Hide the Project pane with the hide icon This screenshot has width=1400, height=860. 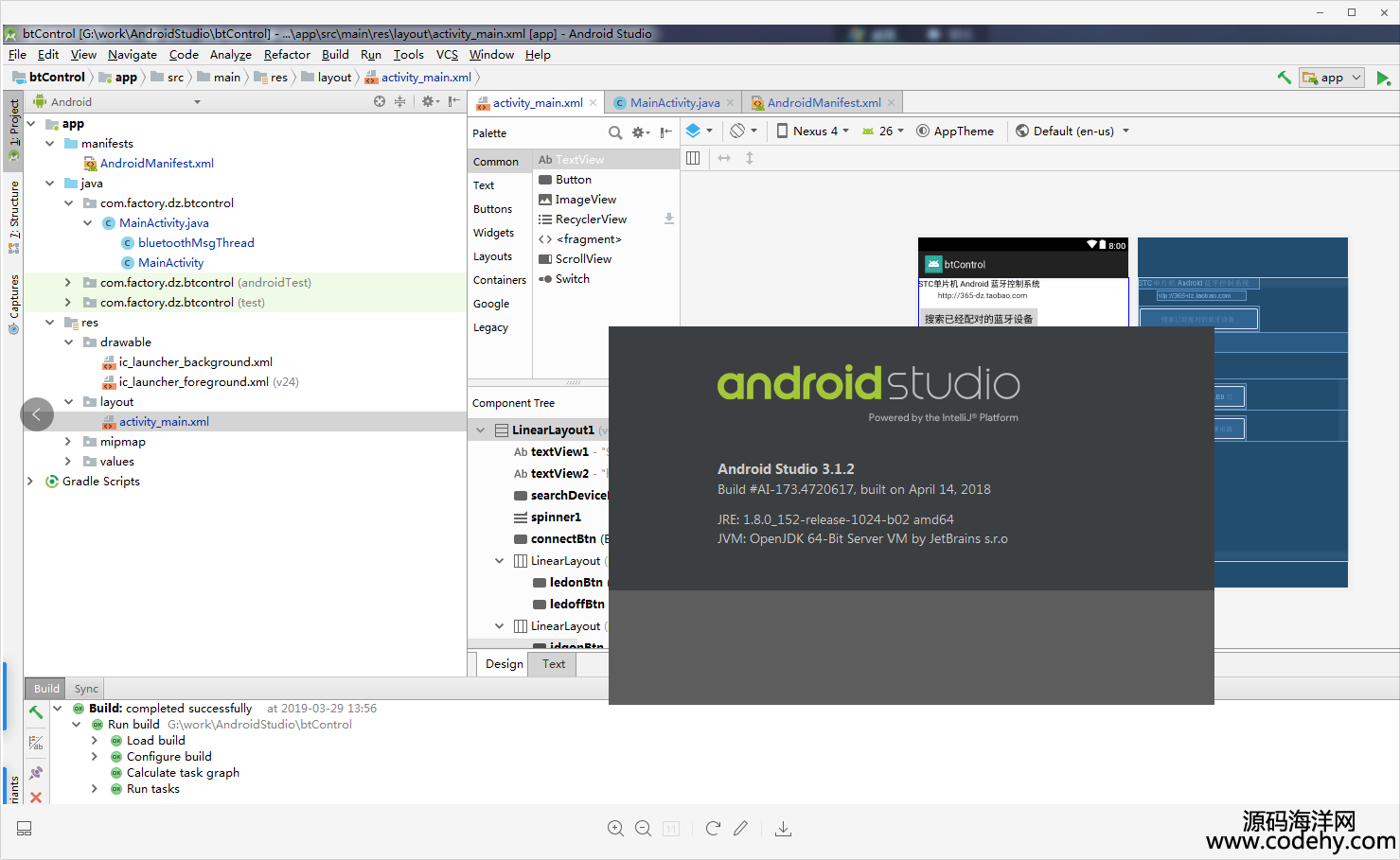pyautogui.click(x=454, y=101)
